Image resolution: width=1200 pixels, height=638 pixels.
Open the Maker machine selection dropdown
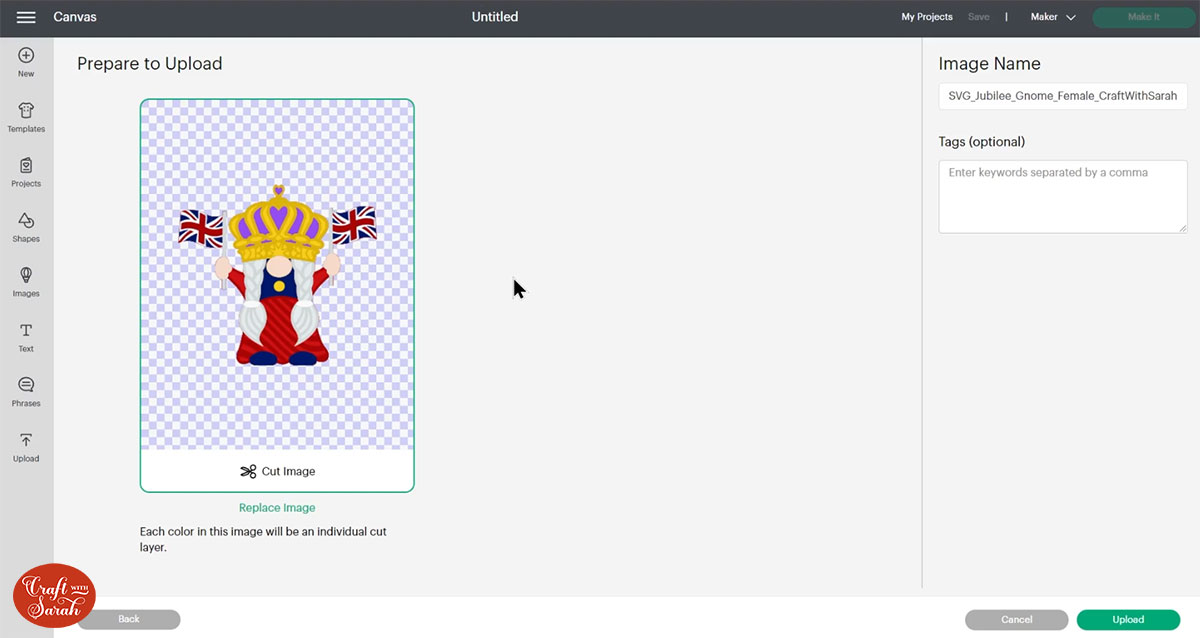pos(1045,17)
